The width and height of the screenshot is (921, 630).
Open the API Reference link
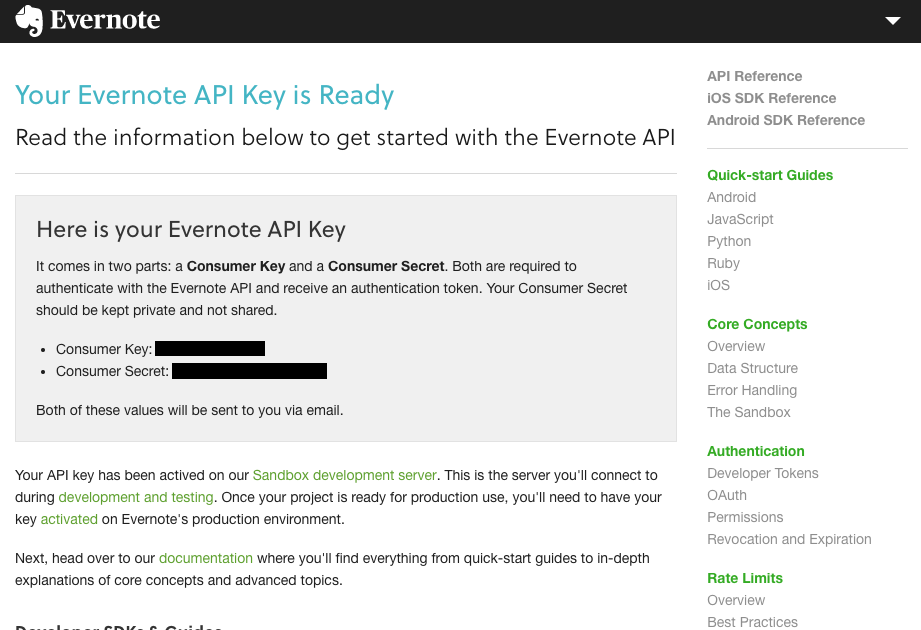coord(754,76)
